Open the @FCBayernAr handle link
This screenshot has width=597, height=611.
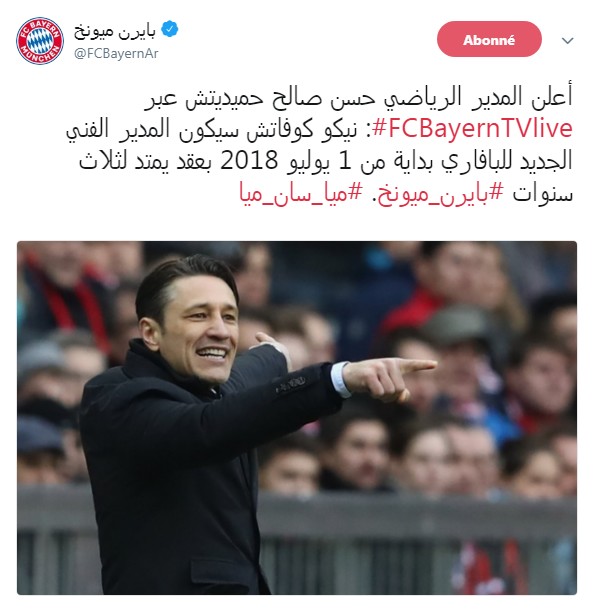[116, 53]
